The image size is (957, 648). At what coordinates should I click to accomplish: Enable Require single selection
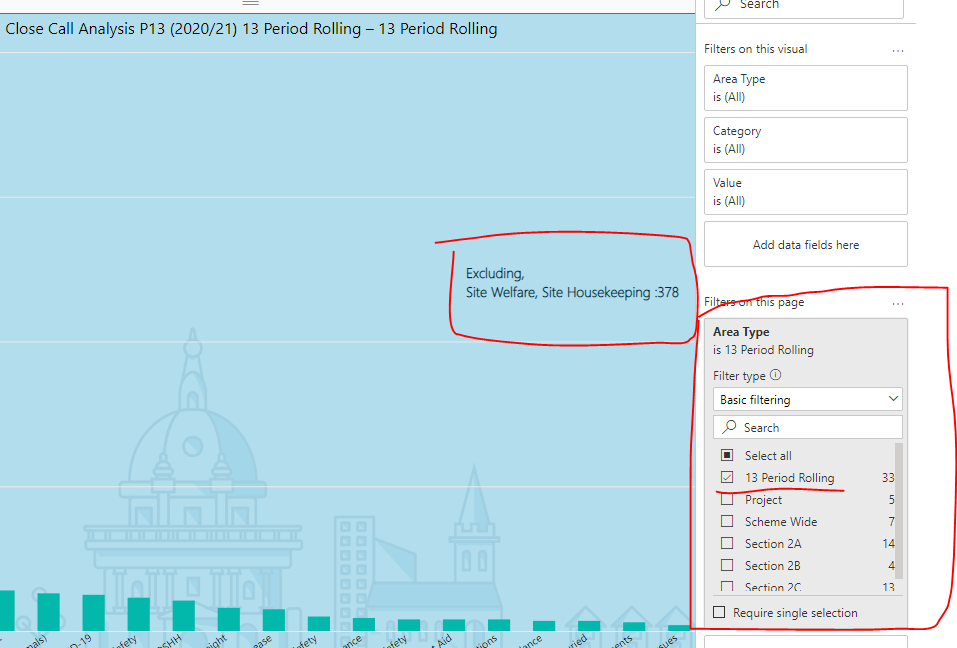pyautogui.click(x=720, y=612)
